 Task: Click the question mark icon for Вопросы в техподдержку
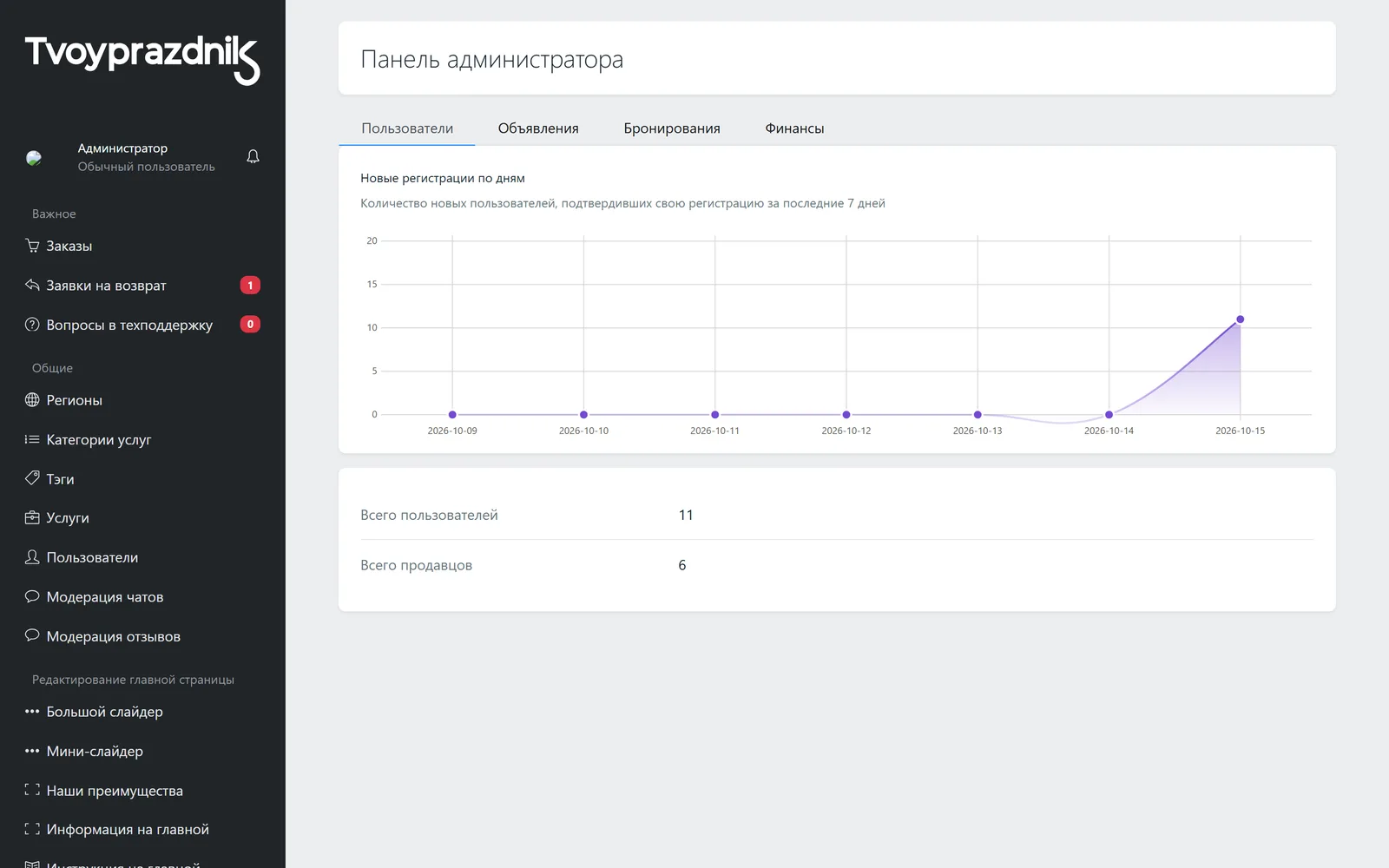tap(32, 325)
